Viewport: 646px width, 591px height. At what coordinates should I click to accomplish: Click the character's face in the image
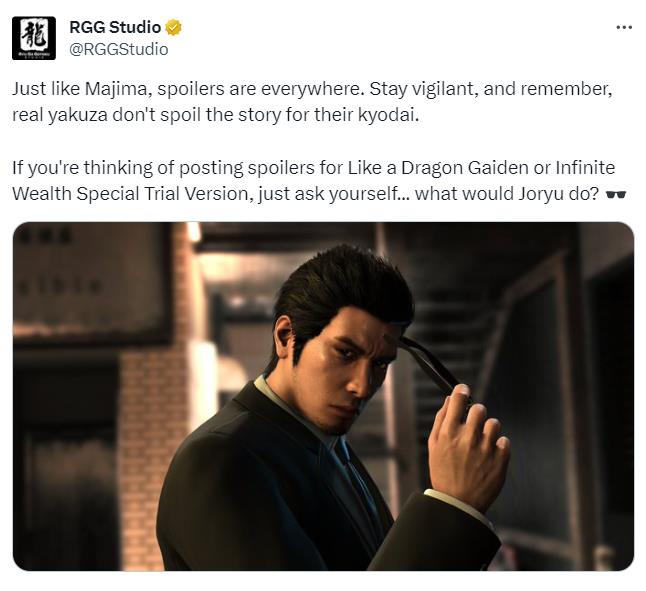click(358, 371)
